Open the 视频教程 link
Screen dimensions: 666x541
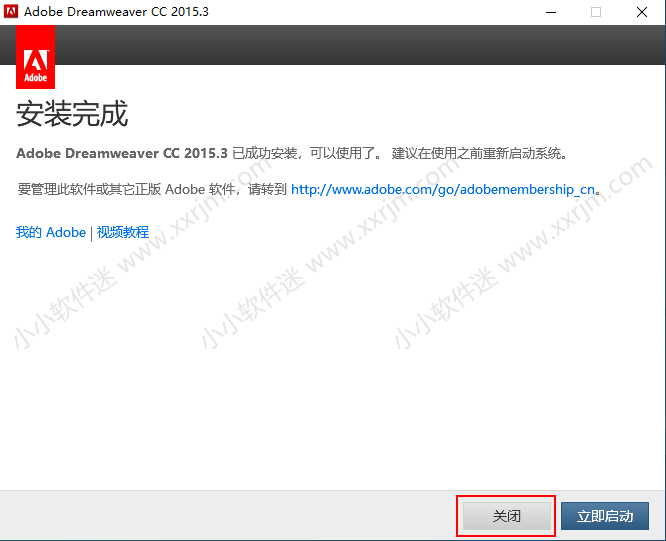pos(123,232)
